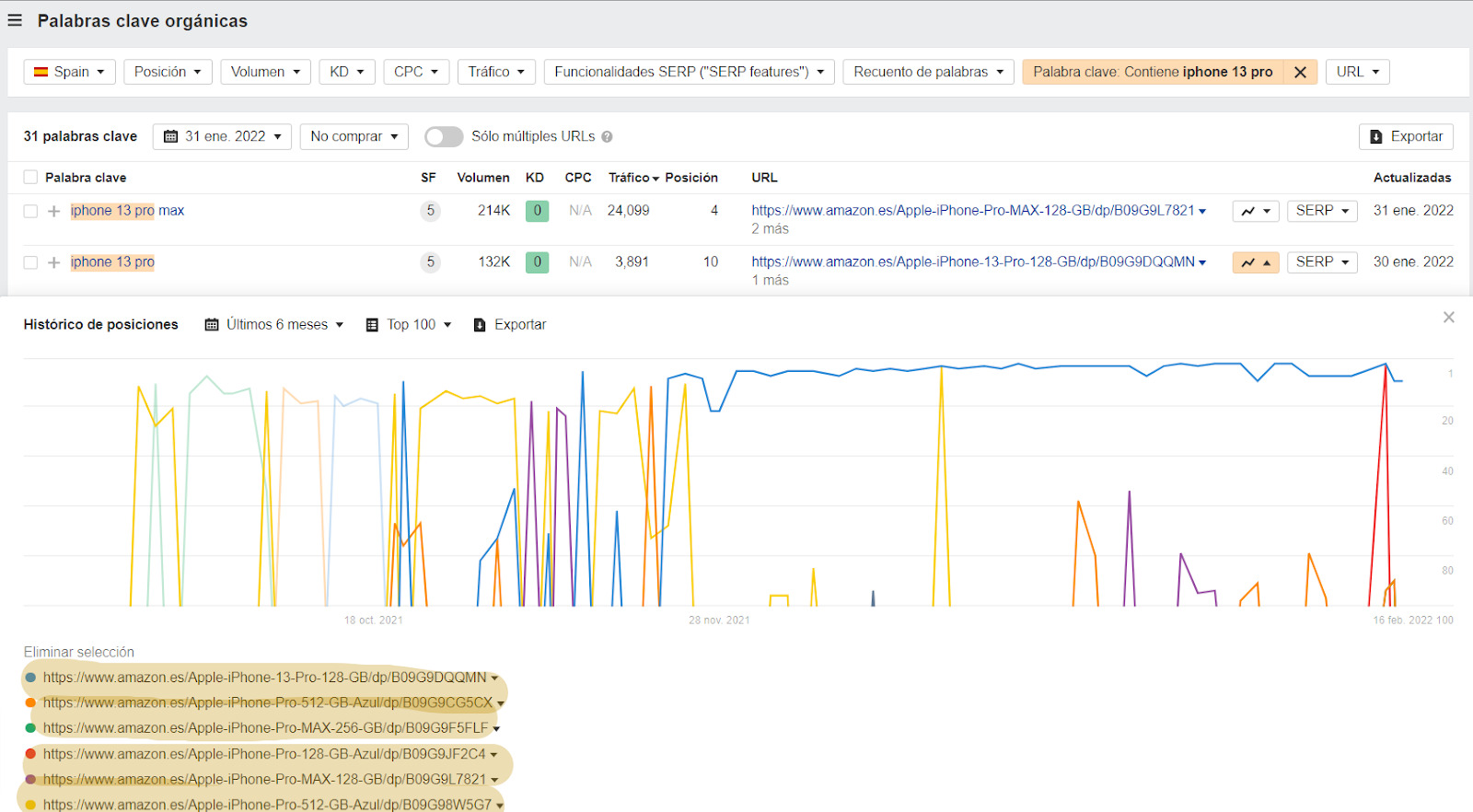Open the Top 100 dropdown

click(x=409, y=325)
